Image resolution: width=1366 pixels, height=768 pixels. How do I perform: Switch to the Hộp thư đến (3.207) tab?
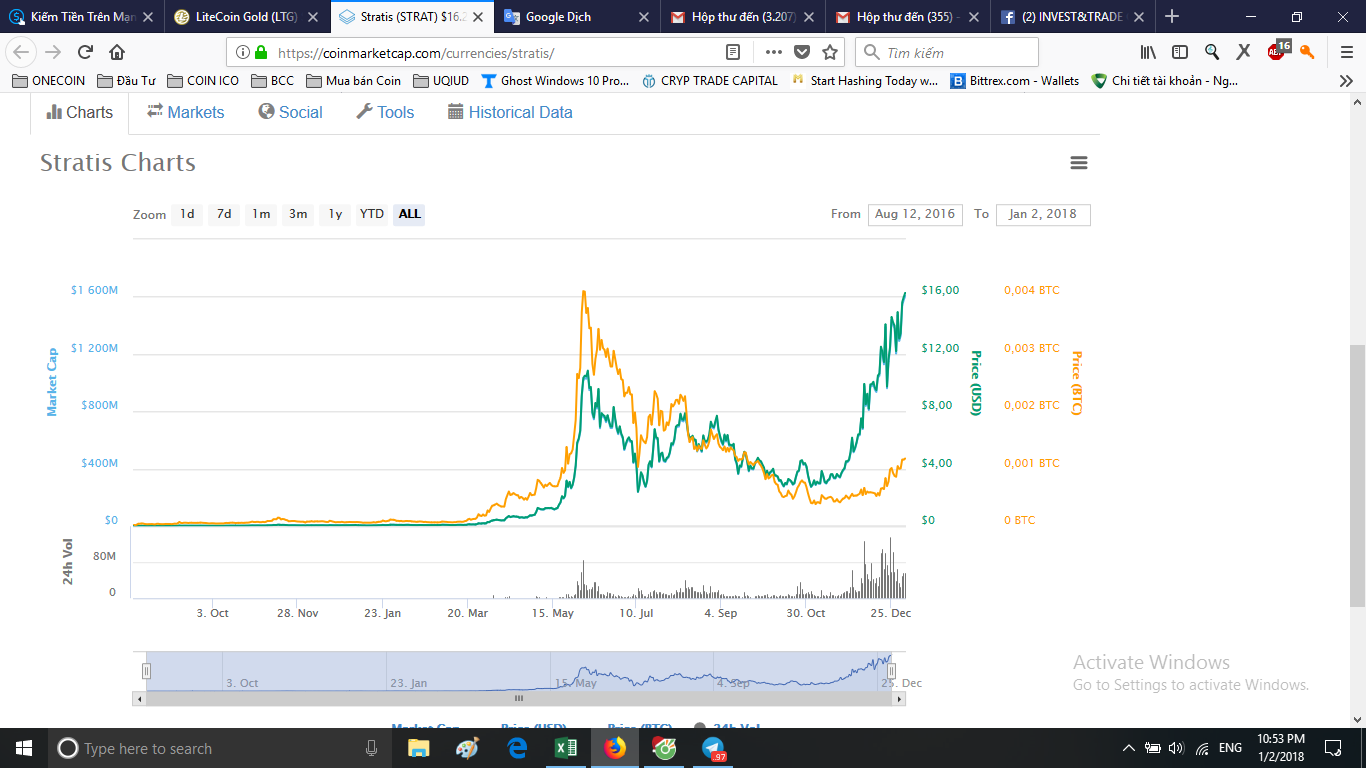(742, 17)
